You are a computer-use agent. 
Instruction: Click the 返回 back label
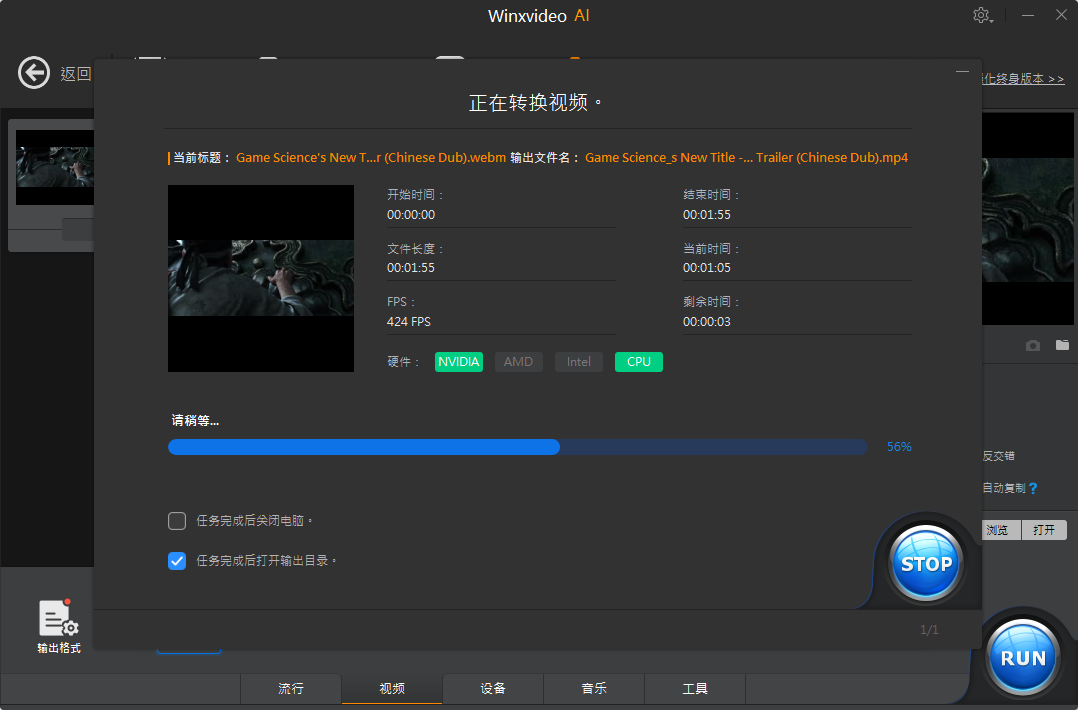[76, 74]
